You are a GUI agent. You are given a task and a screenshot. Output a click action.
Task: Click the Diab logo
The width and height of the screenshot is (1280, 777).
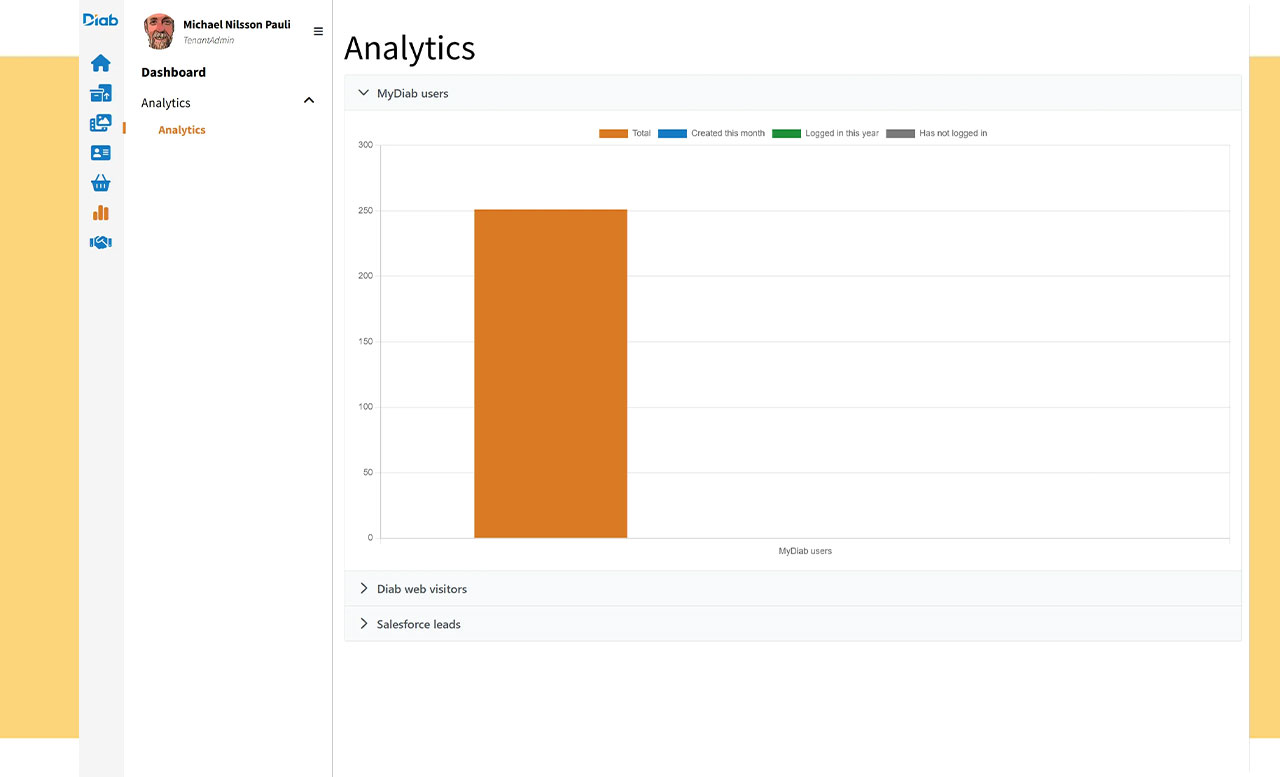(100, 20)
